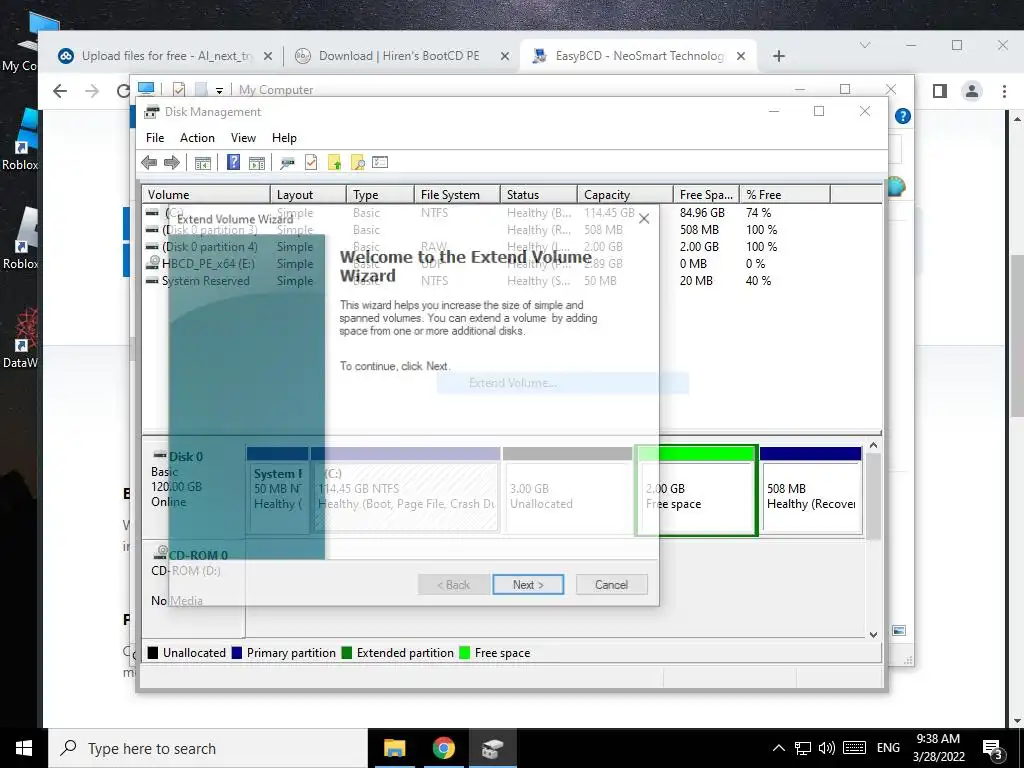Click the Disk 0 label

(x=185, y=456)
